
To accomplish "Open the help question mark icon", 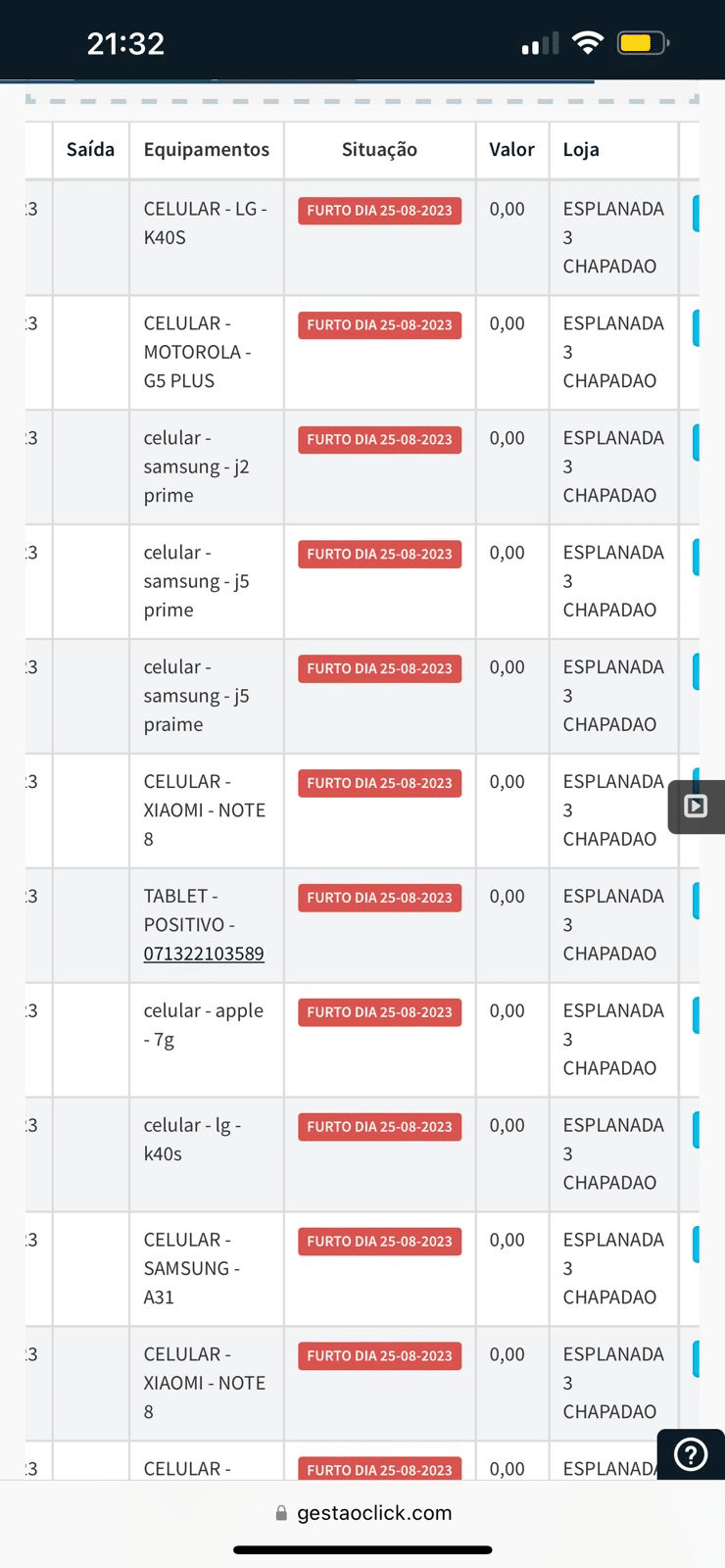I will pyautogui.click(x=692, y=1454).
